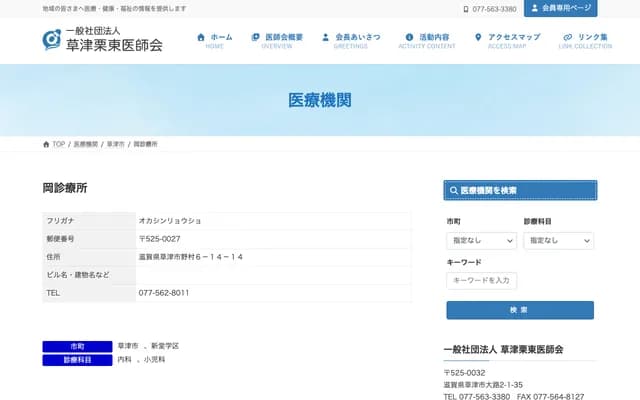Click the リンク集 chain link icon
Screen dimensions: 640x400
click(568, 37)
